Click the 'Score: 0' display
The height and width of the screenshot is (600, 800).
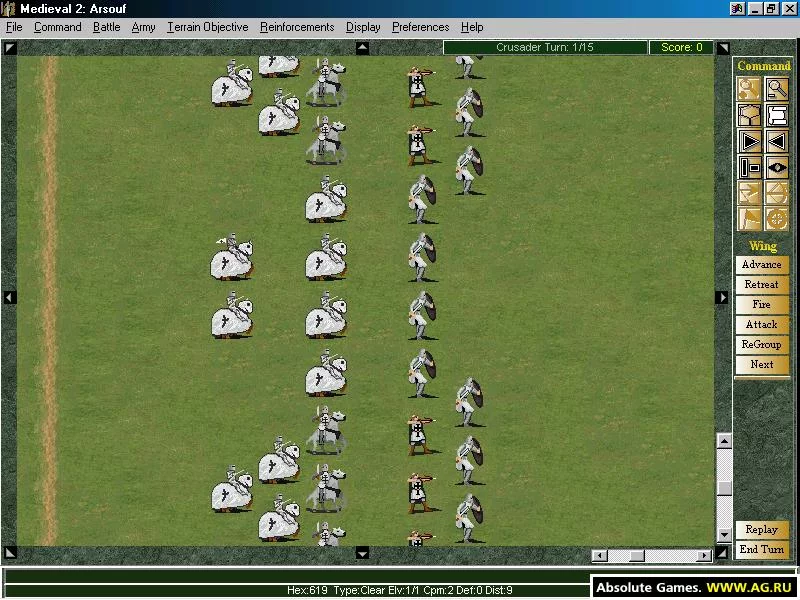click(681, 47)
